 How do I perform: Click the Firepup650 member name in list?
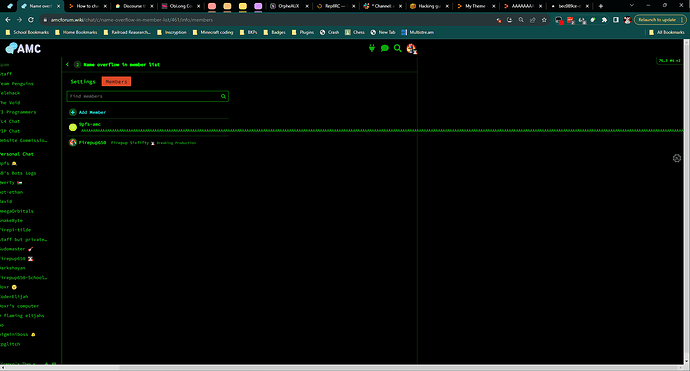[92, 143]
